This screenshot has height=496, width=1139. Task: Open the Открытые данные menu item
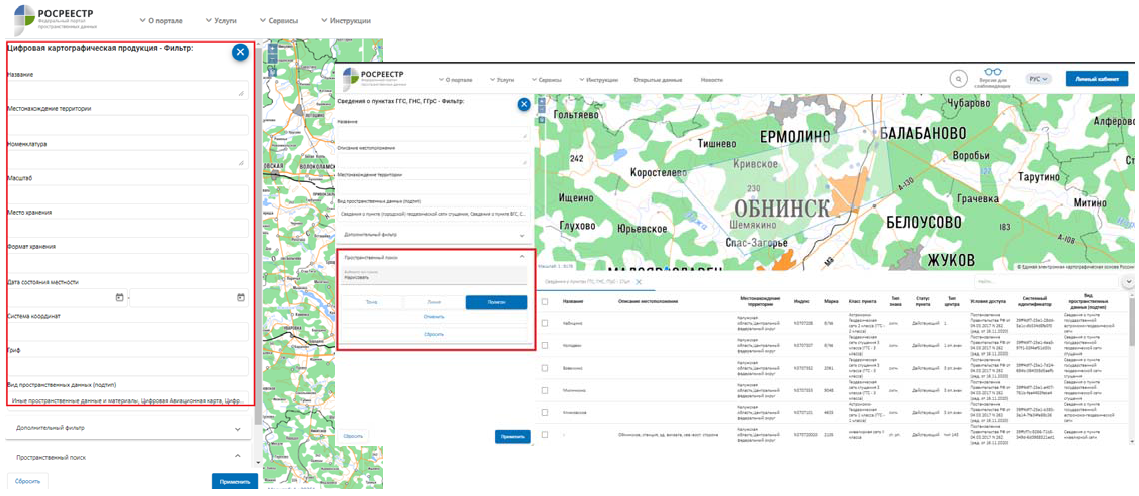[658, 79]
